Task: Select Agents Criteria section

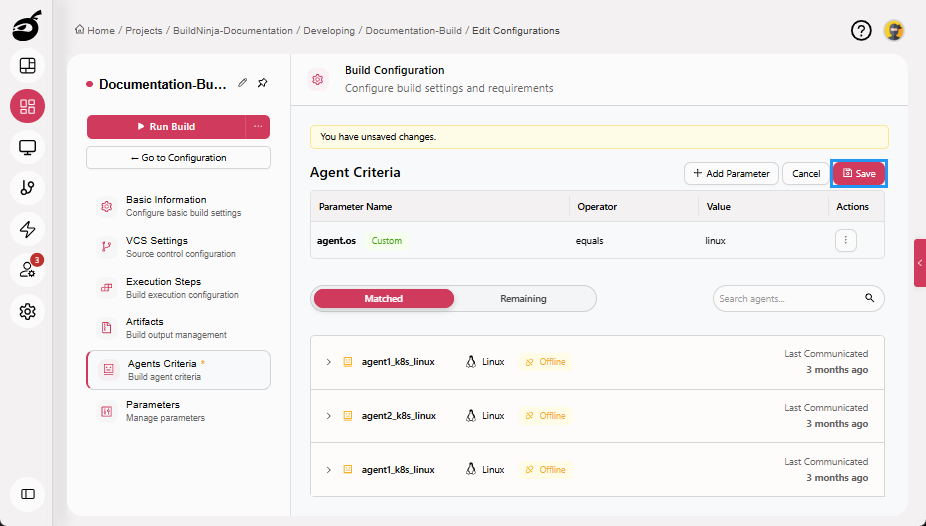Action: tap(178, 370)
